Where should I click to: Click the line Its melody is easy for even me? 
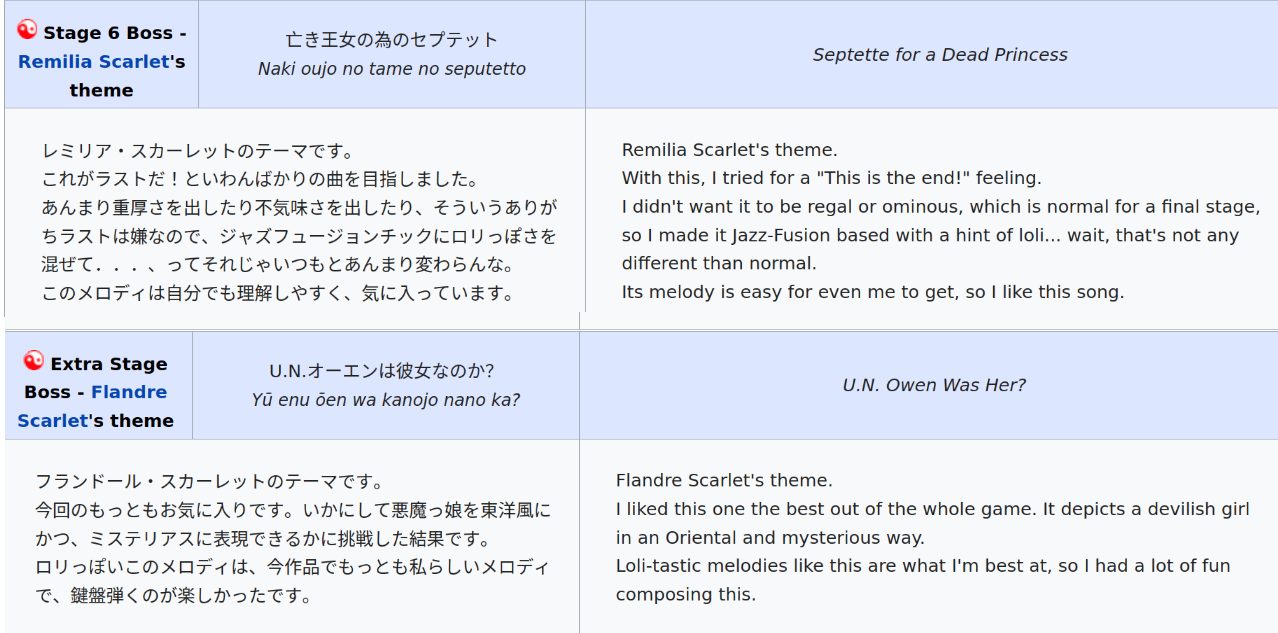click(x=873, y=292)
